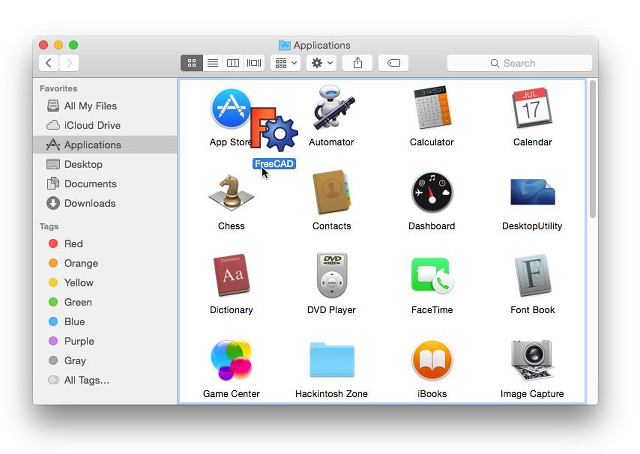Open the Action gear menu

322,63
